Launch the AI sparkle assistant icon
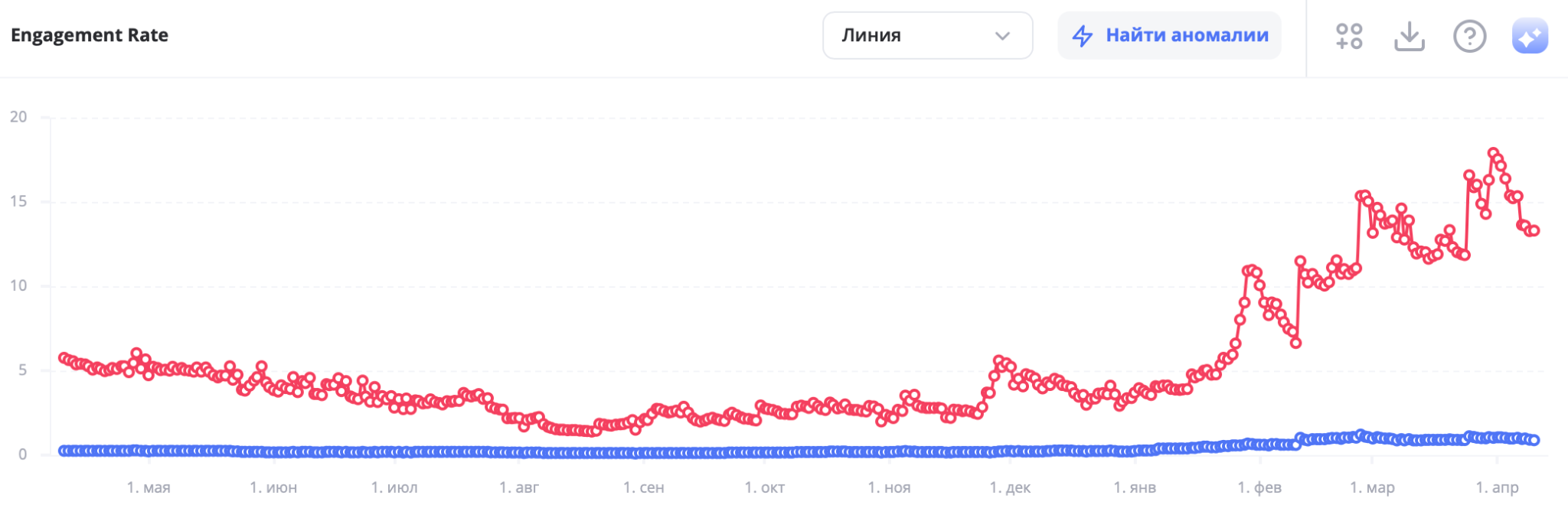The height and width of the screenshot is (518, 1568). [x=1530, y=36]
